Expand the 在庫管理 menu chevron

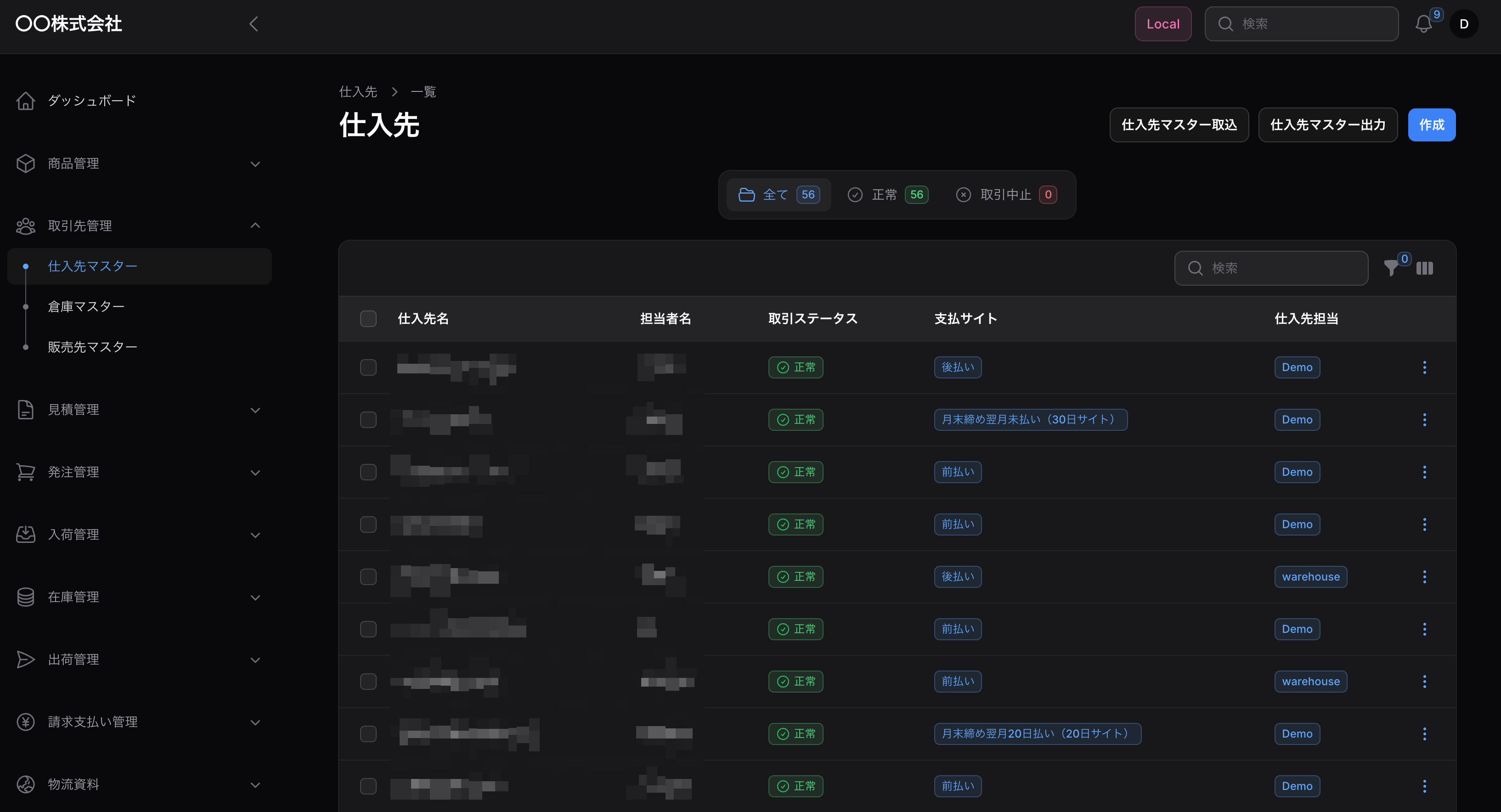coord(255,598)
